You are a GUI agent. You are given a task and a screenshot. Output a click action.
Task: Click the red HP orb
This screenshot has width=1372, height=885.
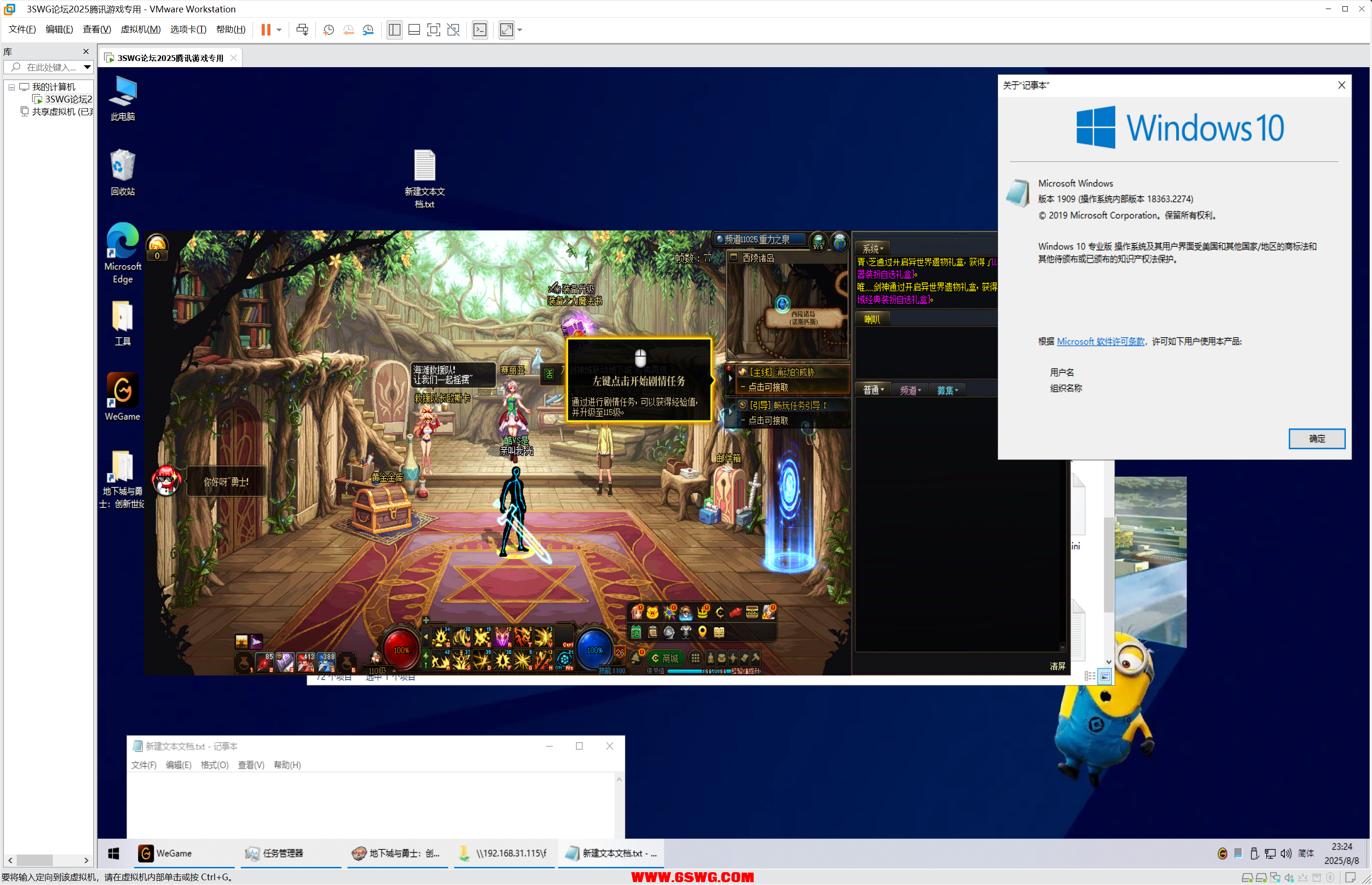click(x=401, y=650)
